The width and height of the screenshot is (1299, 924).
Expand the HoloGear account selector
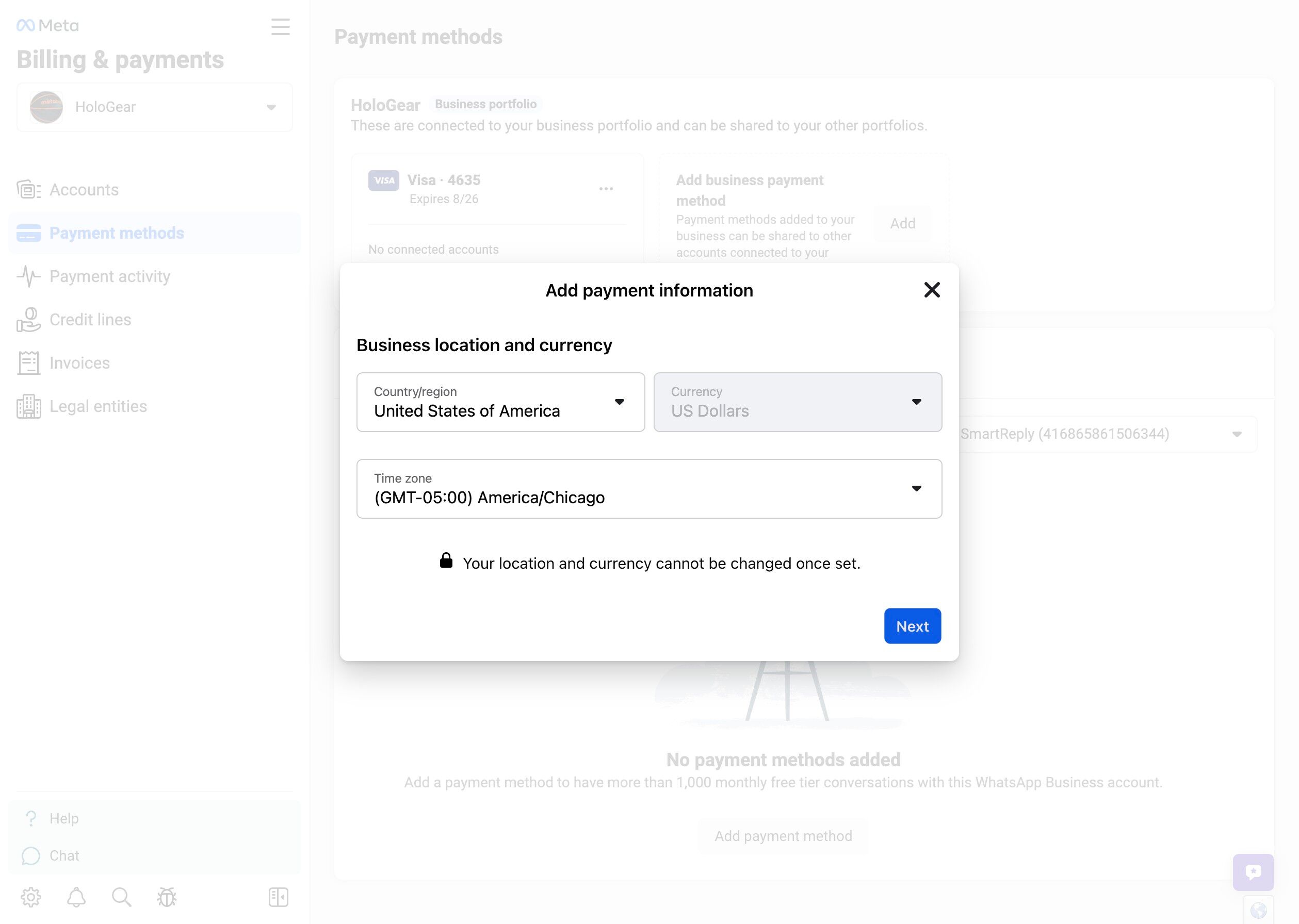(155, 107)
